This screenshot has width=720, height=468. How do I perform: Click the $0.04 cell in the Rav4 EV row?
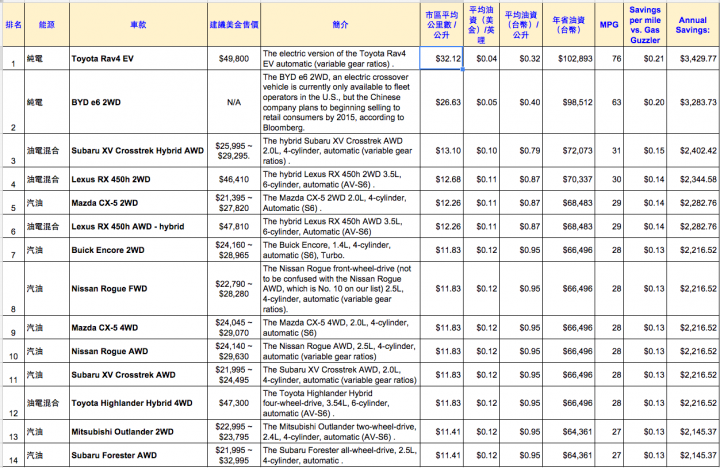tap(482, 58)
